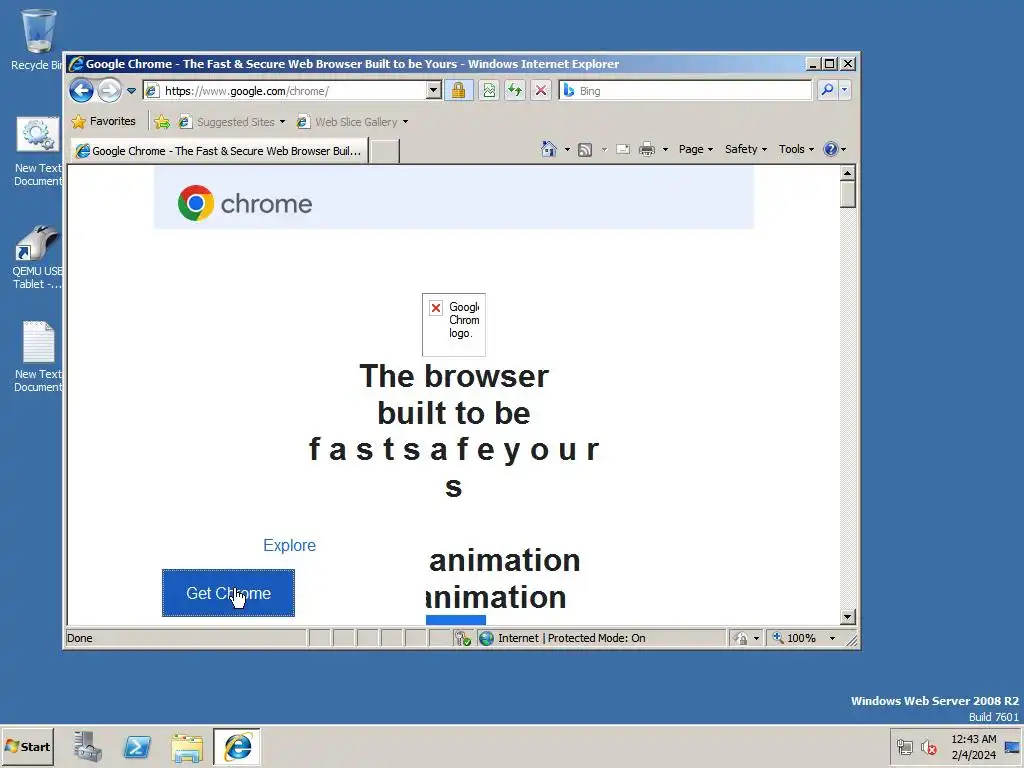This screenshot has height=768, width=1024.
Task: Select the QEMU USB Tablet shortcut
Action: [x=38, y=257]
